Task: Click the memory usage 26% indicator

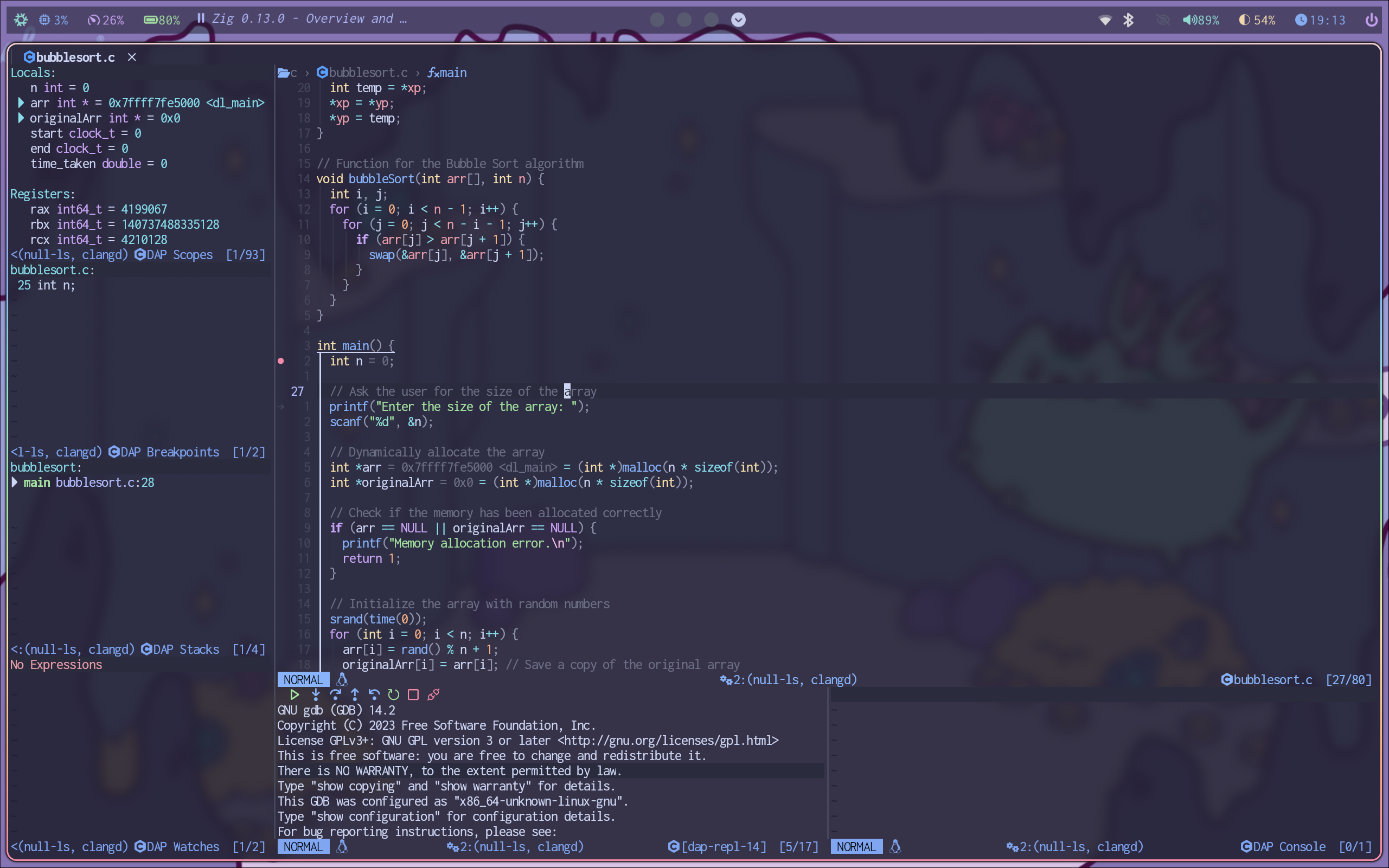Action: [106, 20]
